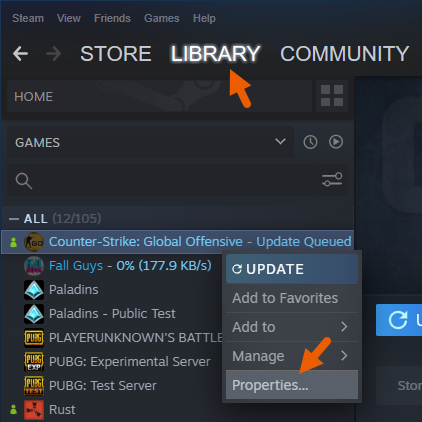
Task: Click the Rust game icon
Action: (34, 410)
